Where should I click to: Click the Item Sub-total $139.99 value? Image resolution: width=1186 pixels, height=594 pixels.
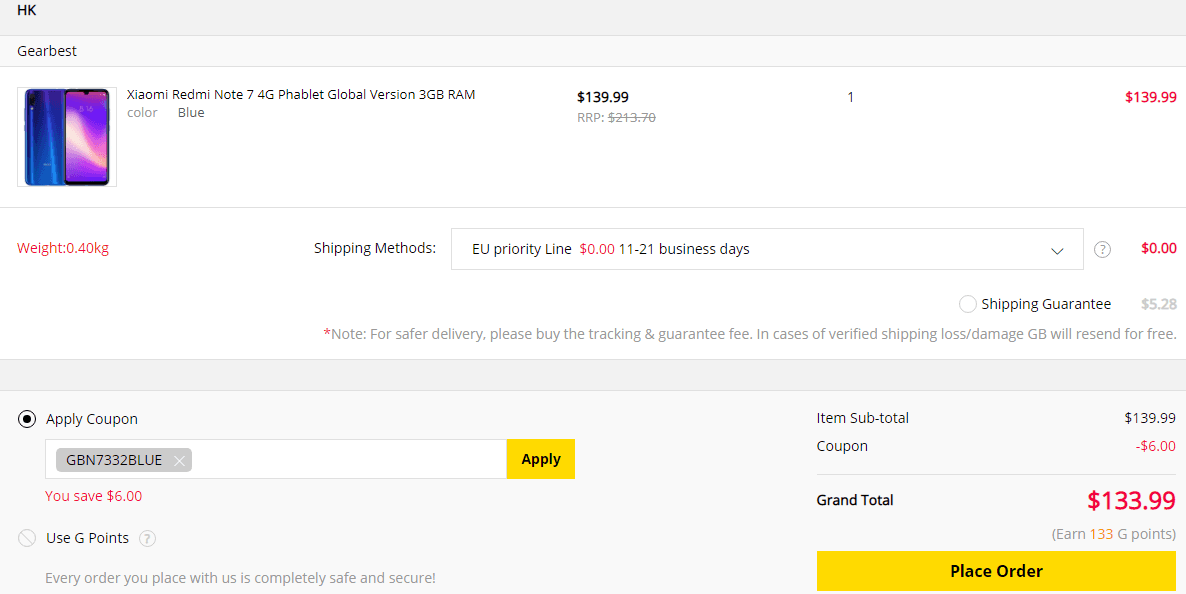pyautogui.click(x=1150, y=418)
